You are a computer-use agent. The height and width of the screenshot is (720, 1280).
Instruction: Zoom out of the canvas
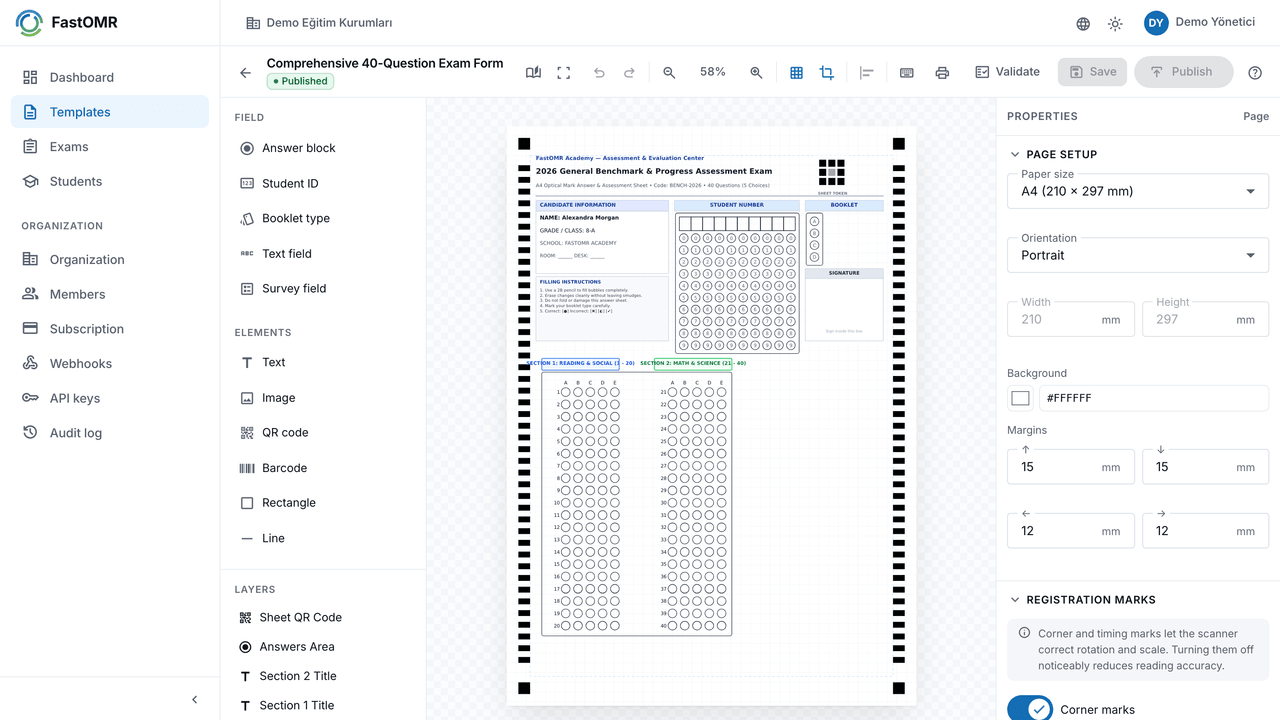coord(669,72)
